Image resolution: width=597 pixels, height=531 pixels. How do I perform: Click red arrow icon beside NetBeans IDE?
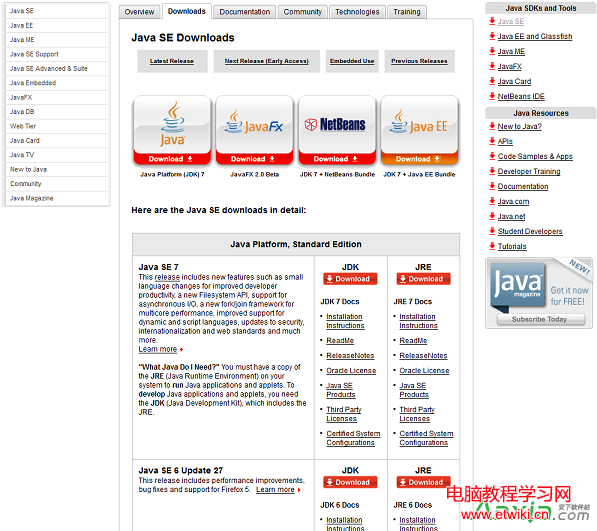(492, 96)
